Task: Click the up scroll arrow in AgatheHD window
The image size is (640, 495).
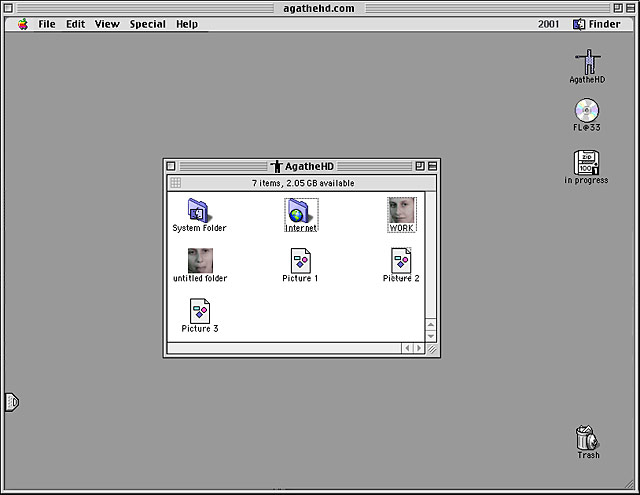Action: tap(431, 325)
